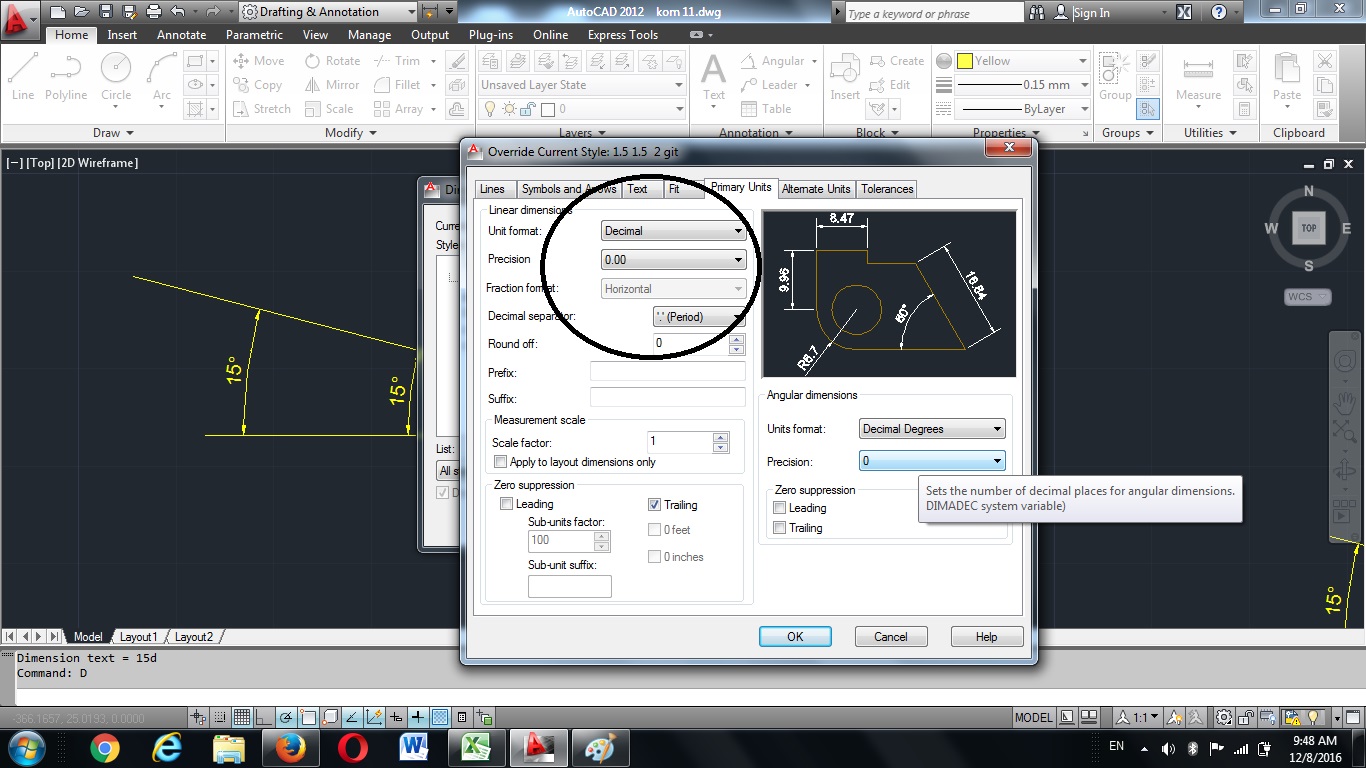The image size is (1366, 768).
Task: Click the Insert block tool
Action: [845, 77]
